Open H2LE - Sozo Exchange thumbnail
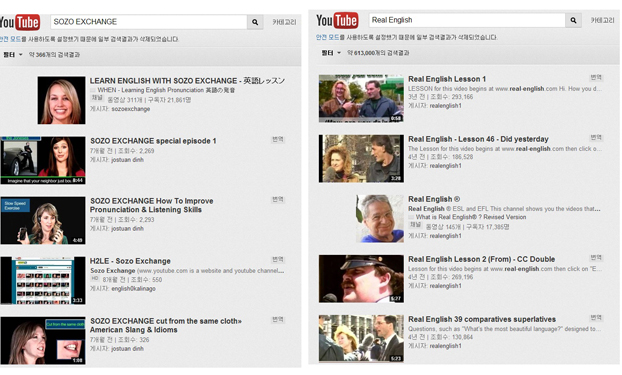Image resolution: width=622 pixels, height=375 pixels. [43, 280]
